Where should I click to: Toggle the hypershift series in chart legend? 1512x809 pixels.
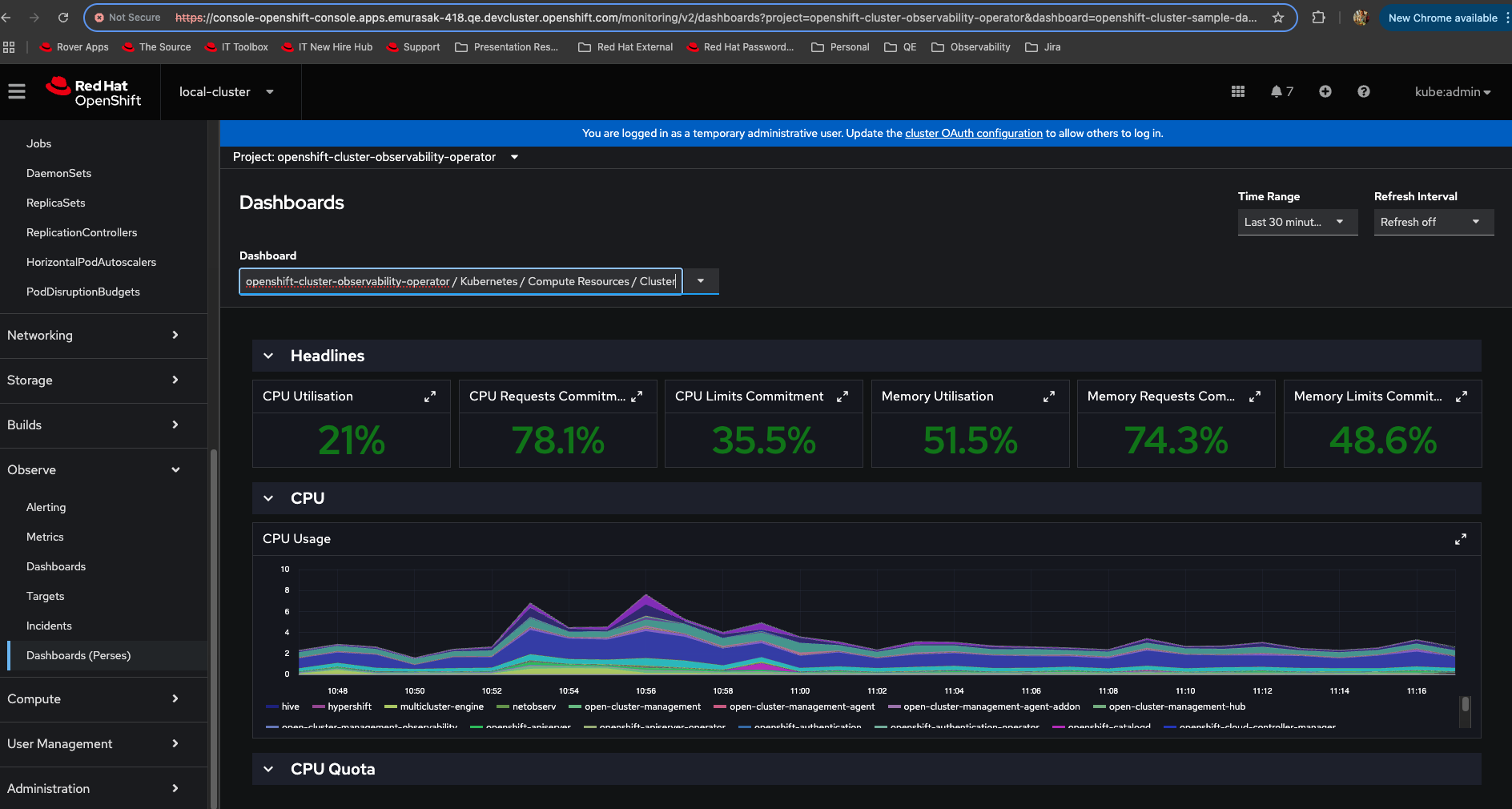tap(349, 706)
